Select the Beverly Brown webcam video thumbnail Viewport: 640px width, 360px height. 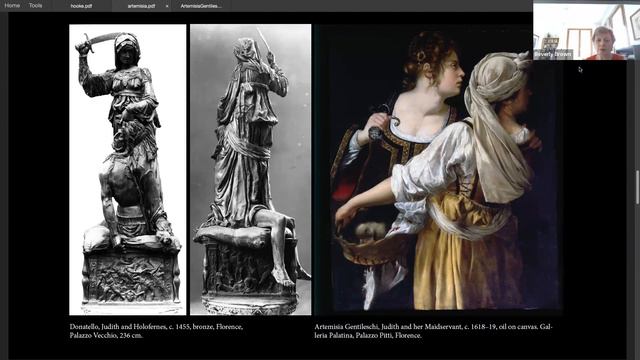[586, 31]
